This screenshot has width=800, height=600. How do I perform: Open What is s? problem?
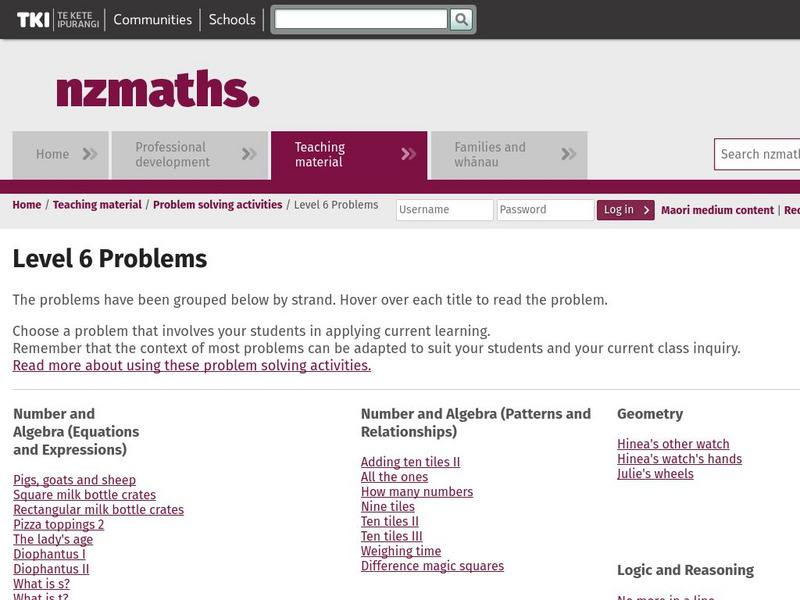coord(41,584)
